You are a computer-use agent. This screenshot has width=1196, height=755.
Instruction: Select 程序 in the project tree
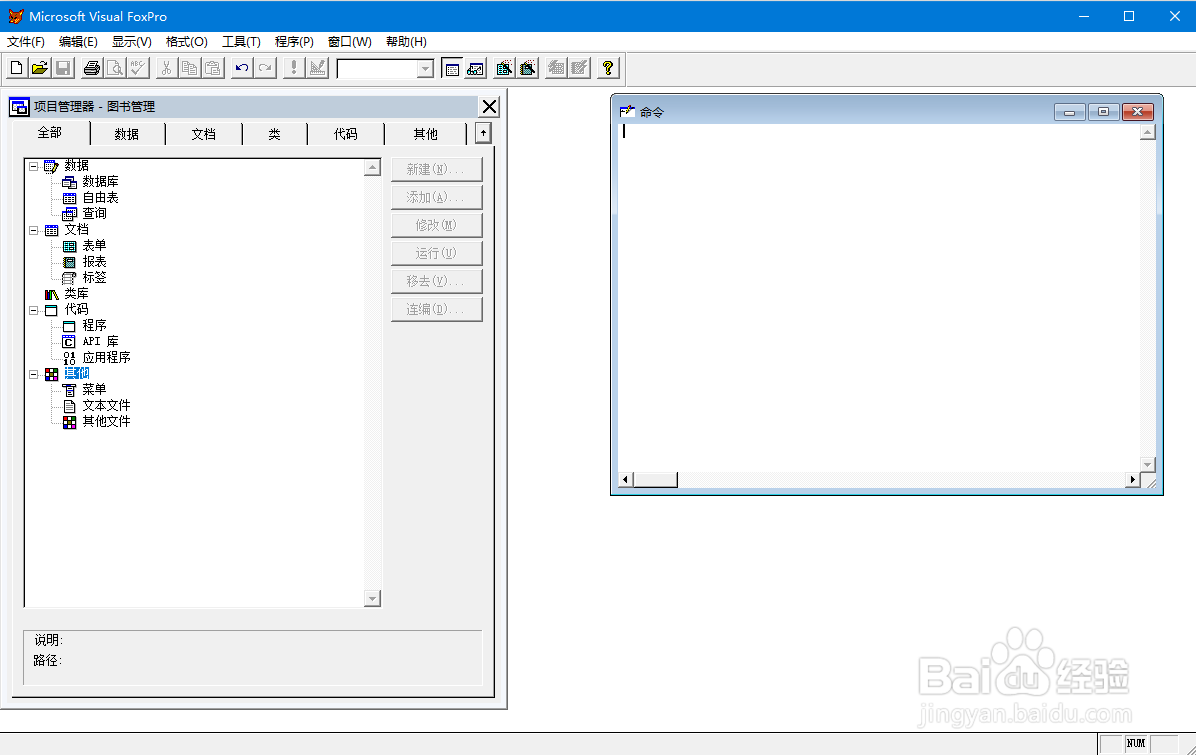pyautogui.click(x=95, y=326)
